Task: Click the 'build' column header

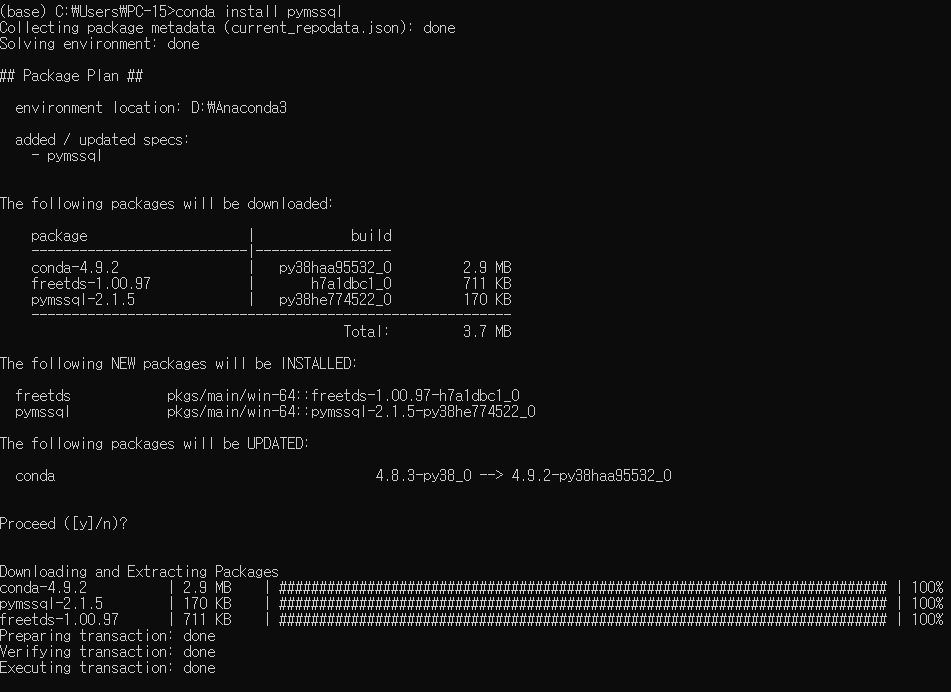Action: [x=371, y=235]
